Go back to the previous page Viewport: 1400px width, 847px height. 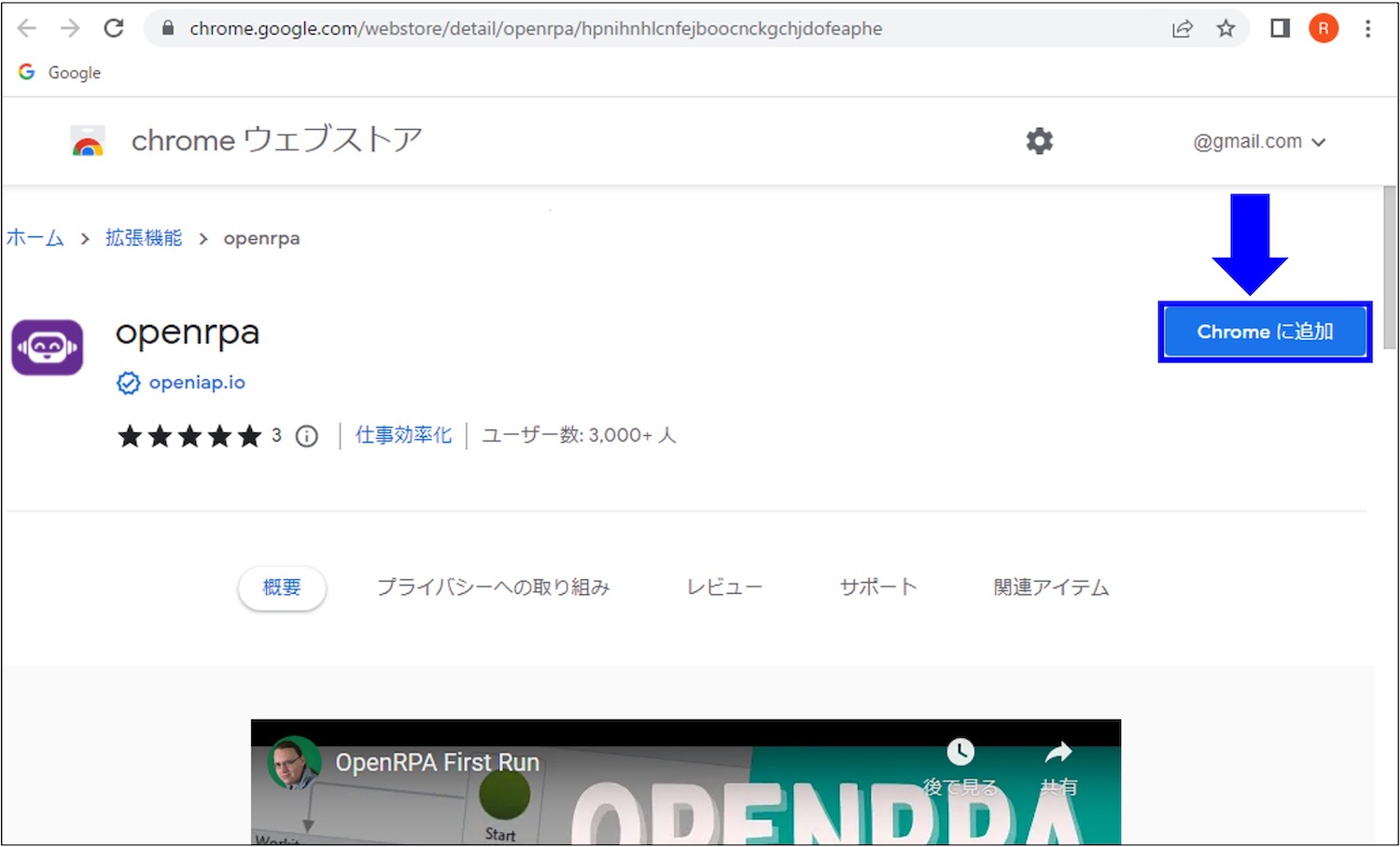(x=27, y=28)
